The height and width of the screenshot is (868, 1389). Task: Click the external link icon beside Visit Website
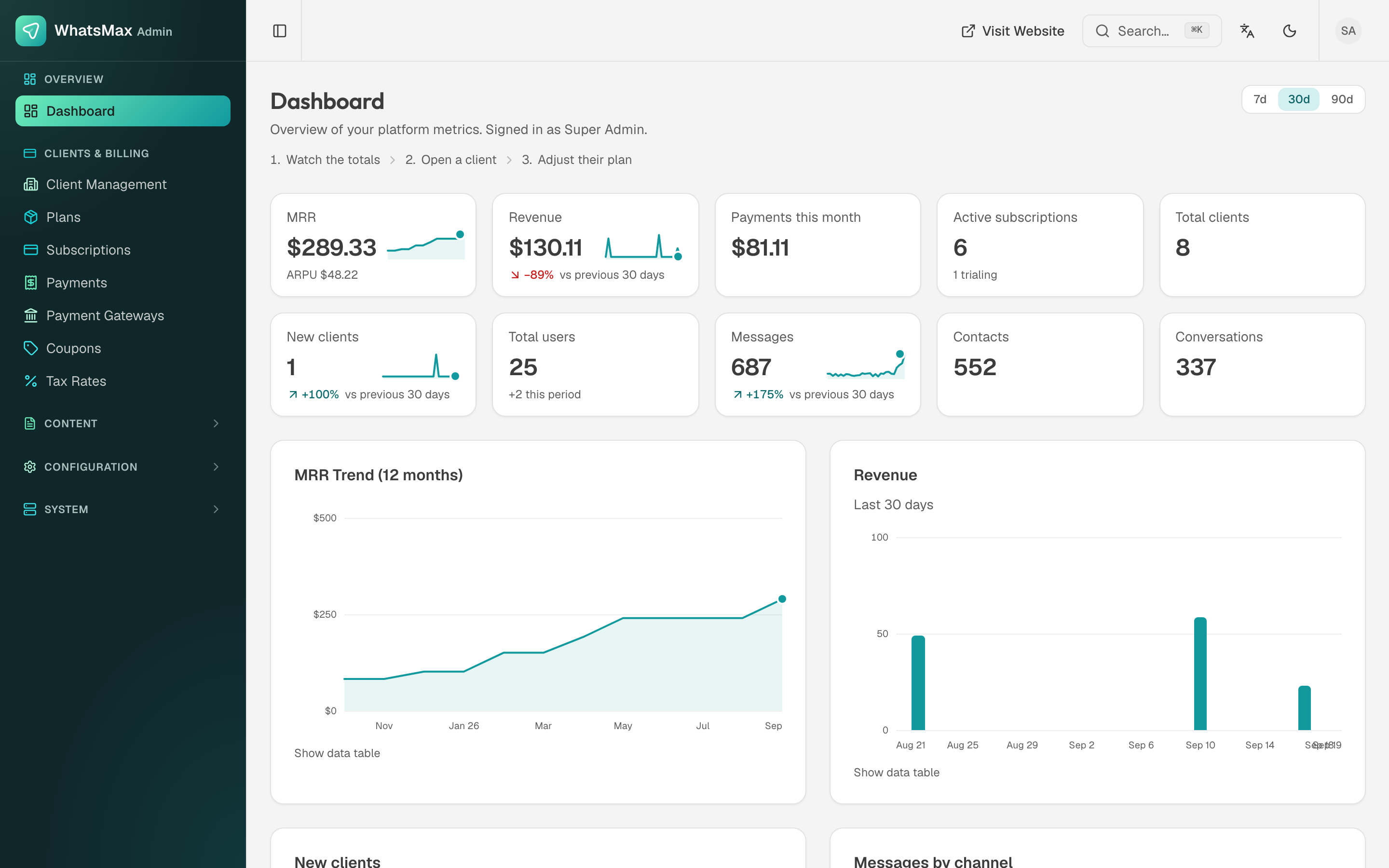[x=967, y=31]
